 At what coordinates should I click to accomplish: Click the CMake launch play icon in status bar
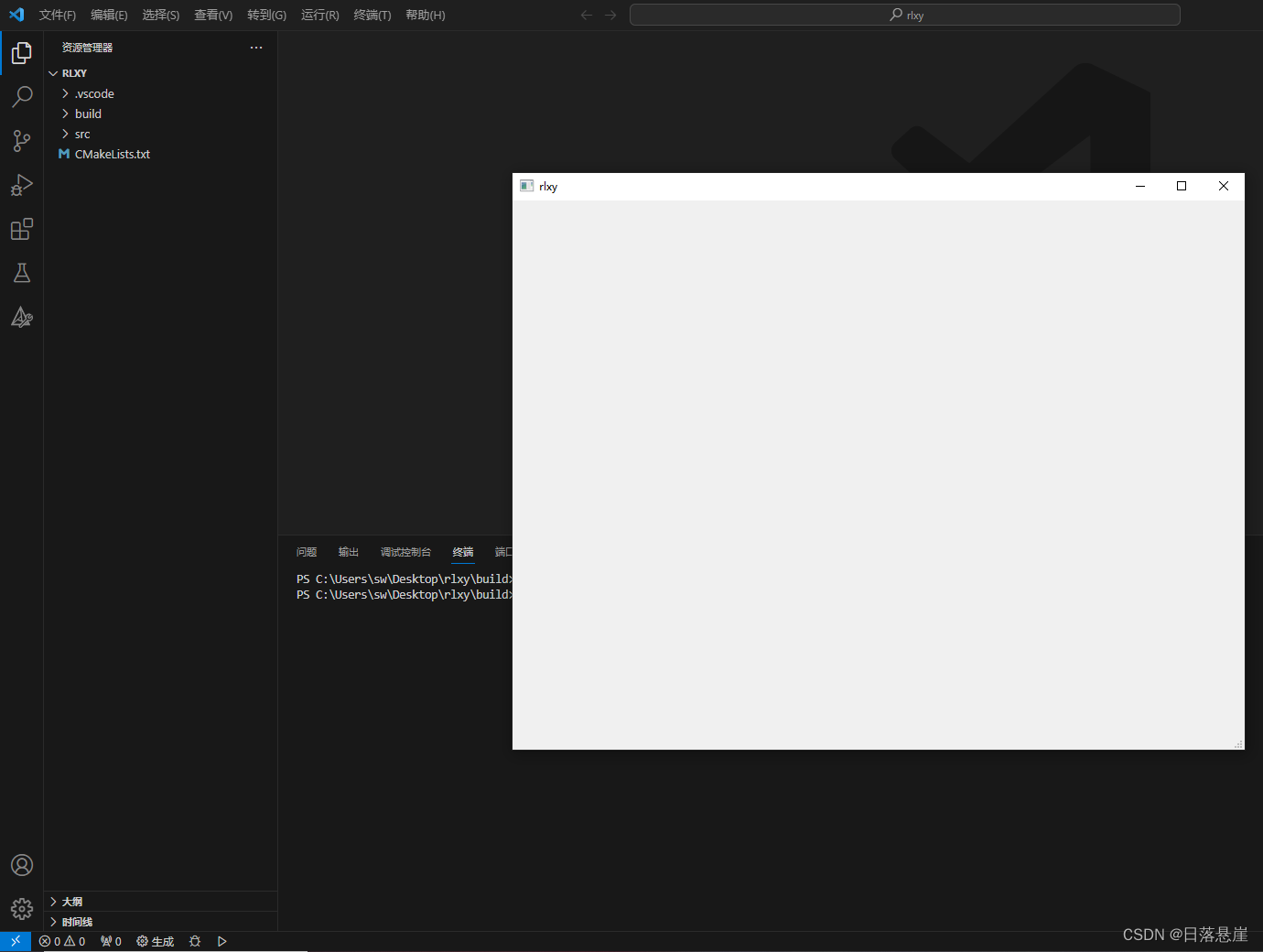(221, 941)
